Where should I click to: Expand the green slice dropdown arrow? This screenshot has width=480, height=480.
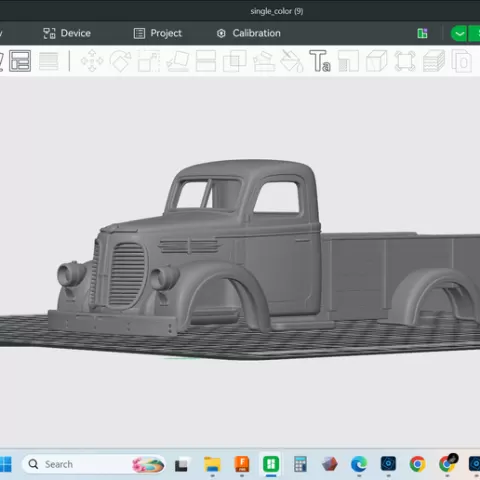(459, 33)
